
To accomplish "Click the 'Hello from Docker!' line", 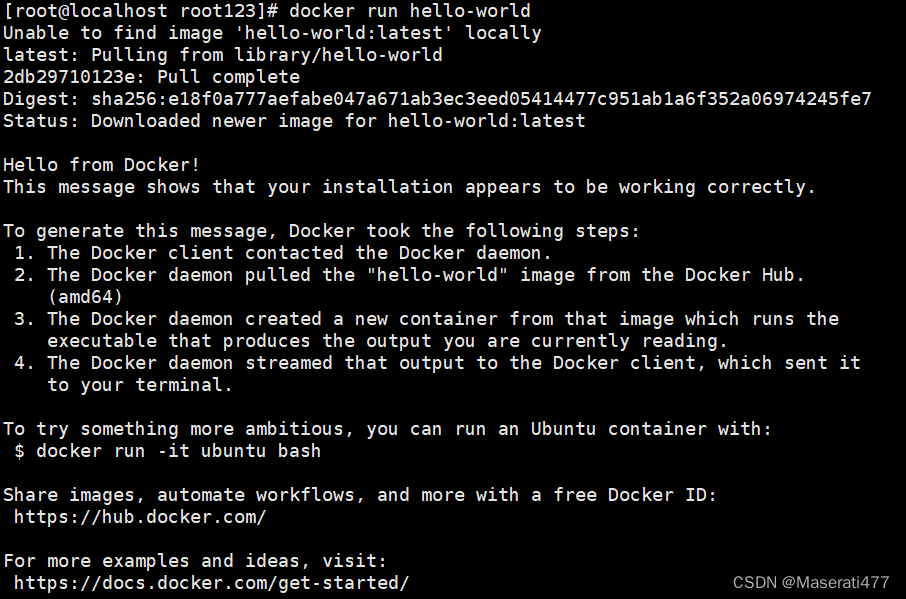I will [x=102, y=165].
